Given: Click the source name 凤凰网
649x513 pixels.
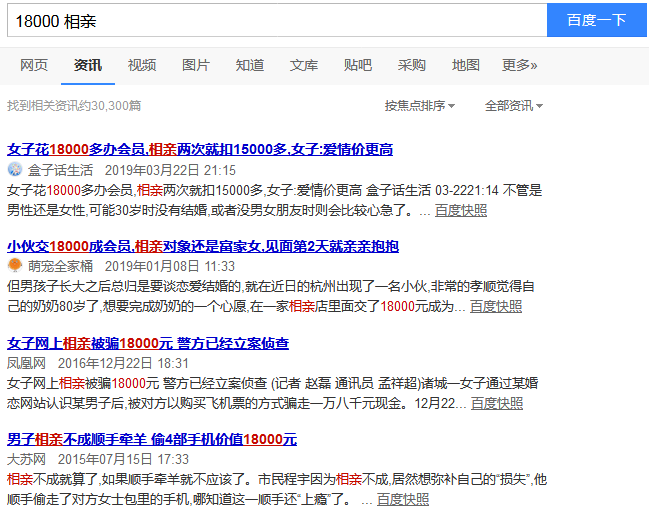Looking at the screenshot, I should [26, 363].
